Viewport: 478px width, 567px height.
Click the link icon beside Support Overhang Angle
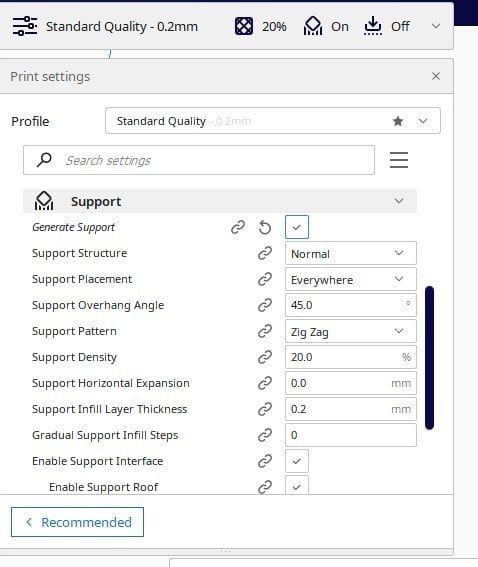(x=265, y=305)
